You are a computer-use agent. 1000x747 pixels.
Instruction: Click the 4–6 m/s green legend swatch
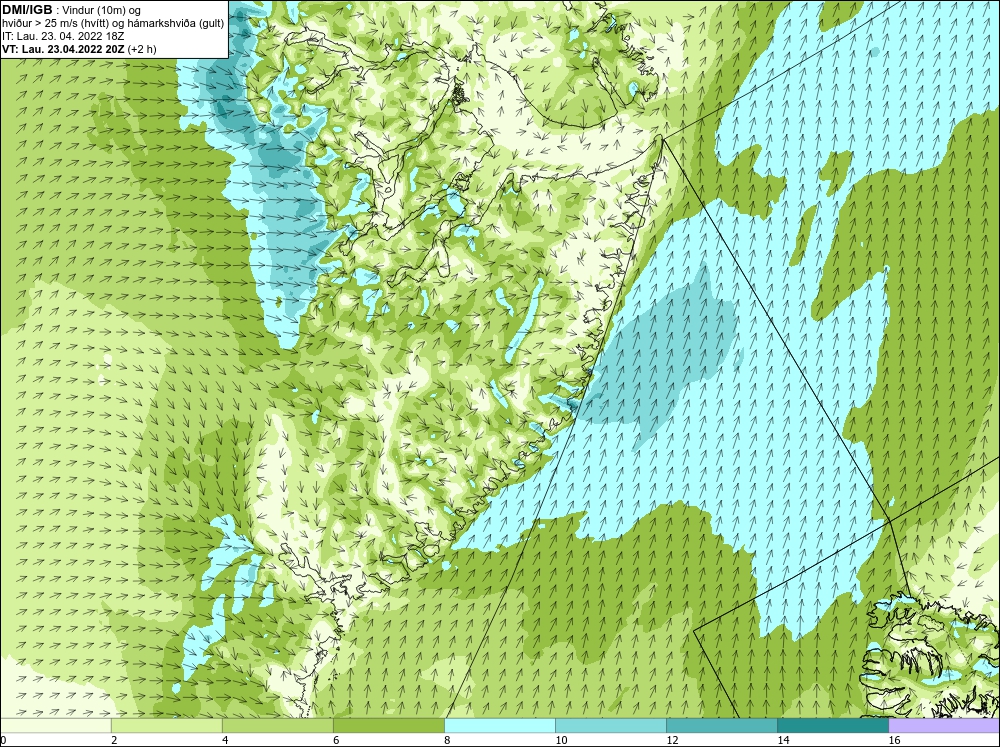[278, 725]
